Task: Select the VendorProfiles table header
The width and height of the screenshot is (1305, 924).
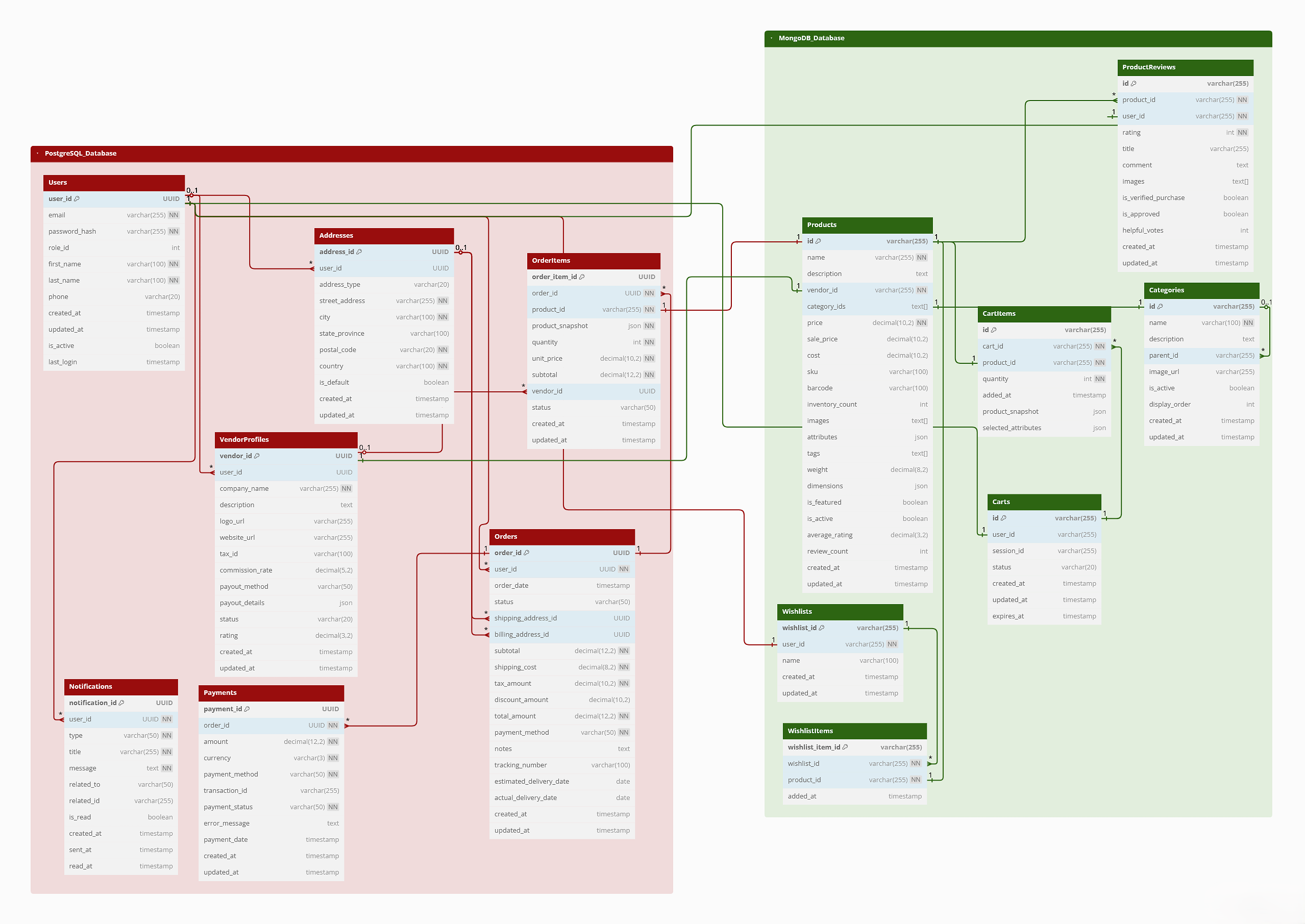Action: (286, 440)
